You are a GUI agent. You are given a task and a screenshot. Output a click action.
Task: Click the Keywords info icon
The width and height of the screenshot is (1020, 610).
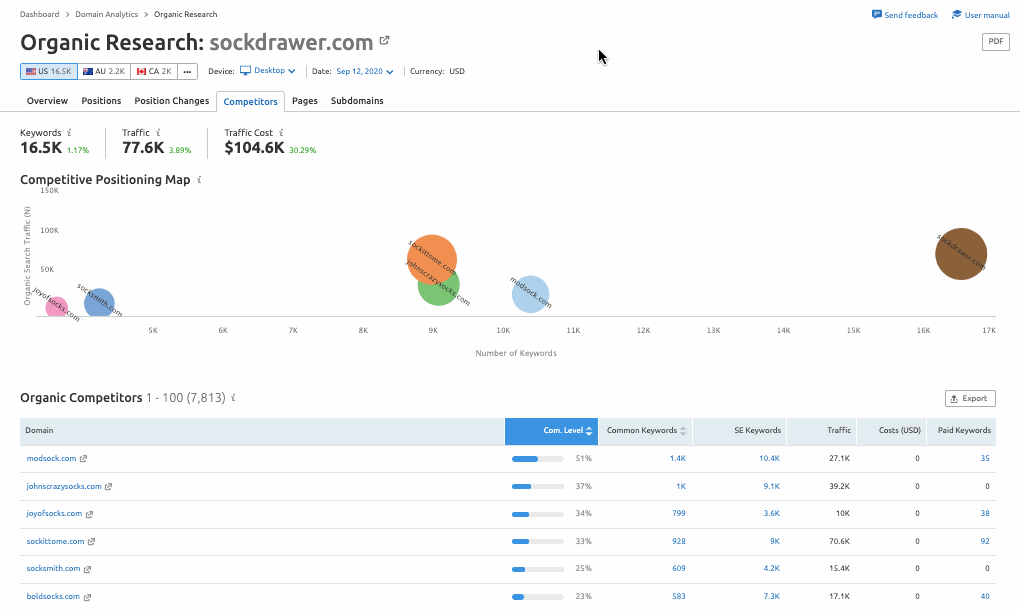coord(70,133)
